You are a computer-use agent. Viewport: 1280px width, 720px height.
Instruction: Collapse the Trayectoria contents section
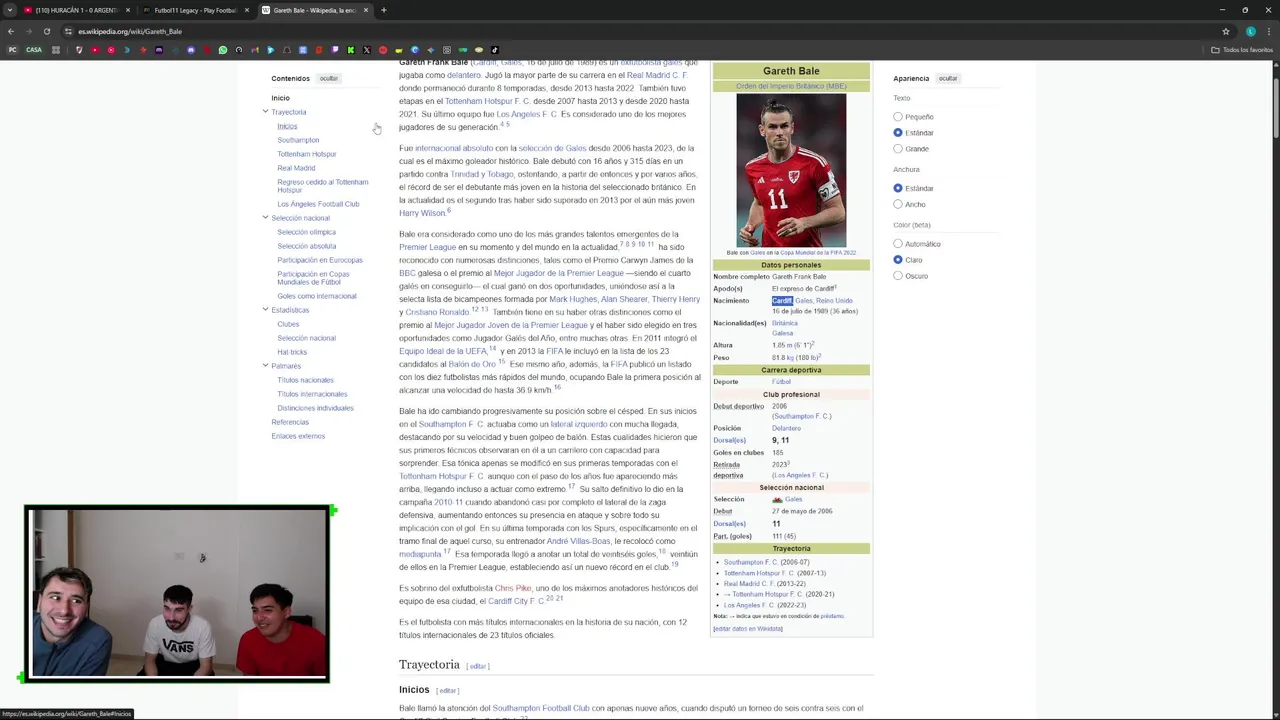pos(265,112)
